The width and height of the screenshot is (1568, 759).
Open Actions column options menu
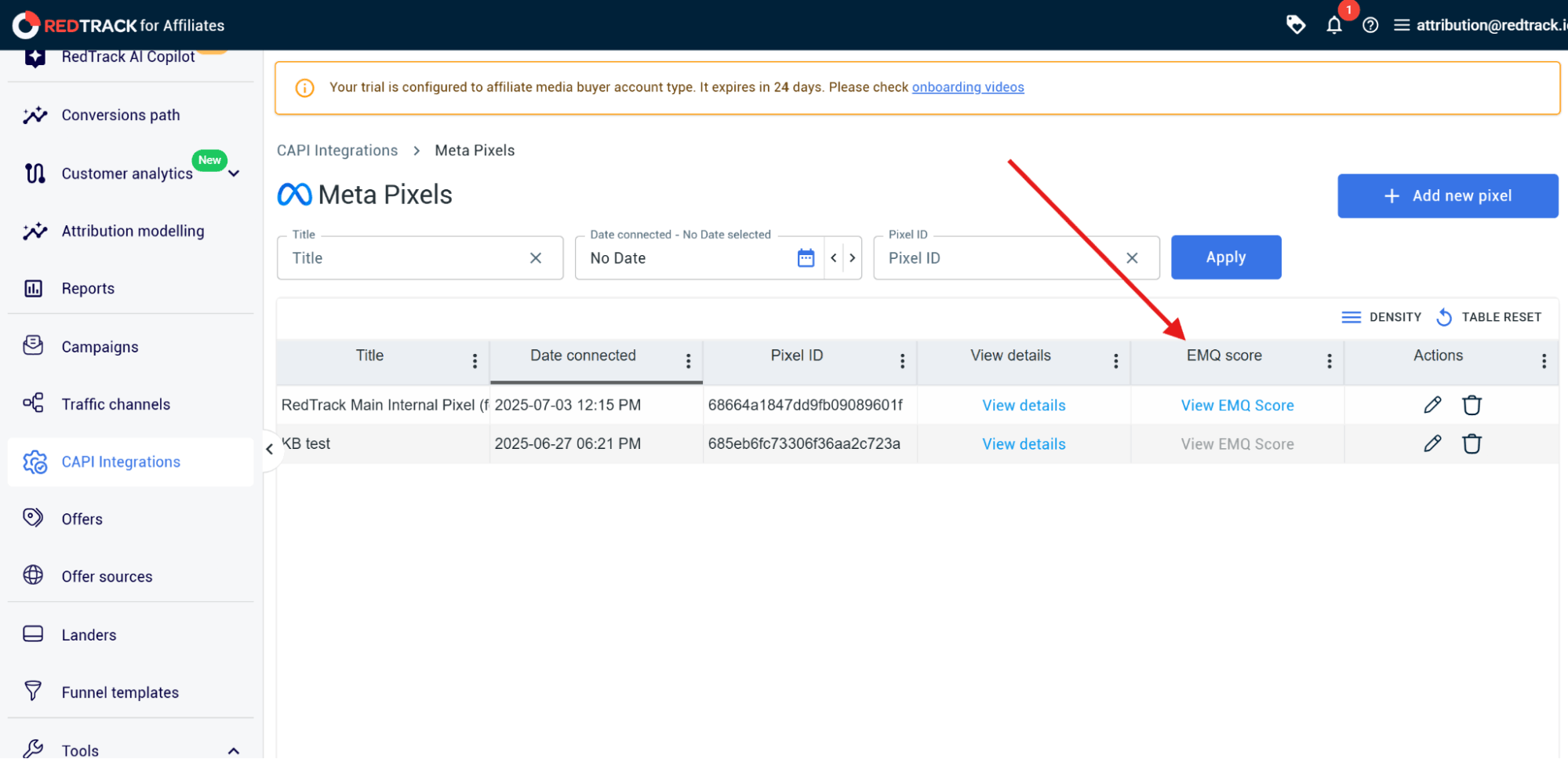[x=1544, y=360]
